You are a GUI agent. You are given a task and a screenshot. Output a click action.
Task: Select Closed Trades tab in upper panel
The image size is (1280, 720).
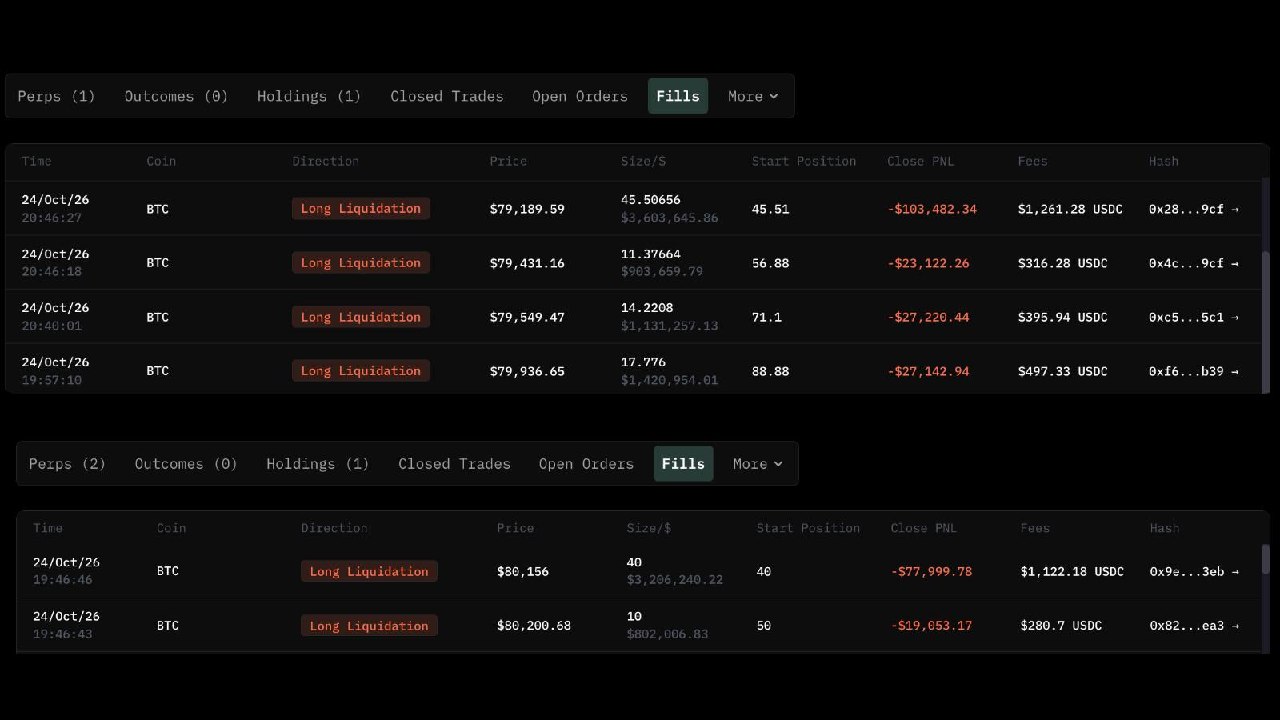pos(447,96)
